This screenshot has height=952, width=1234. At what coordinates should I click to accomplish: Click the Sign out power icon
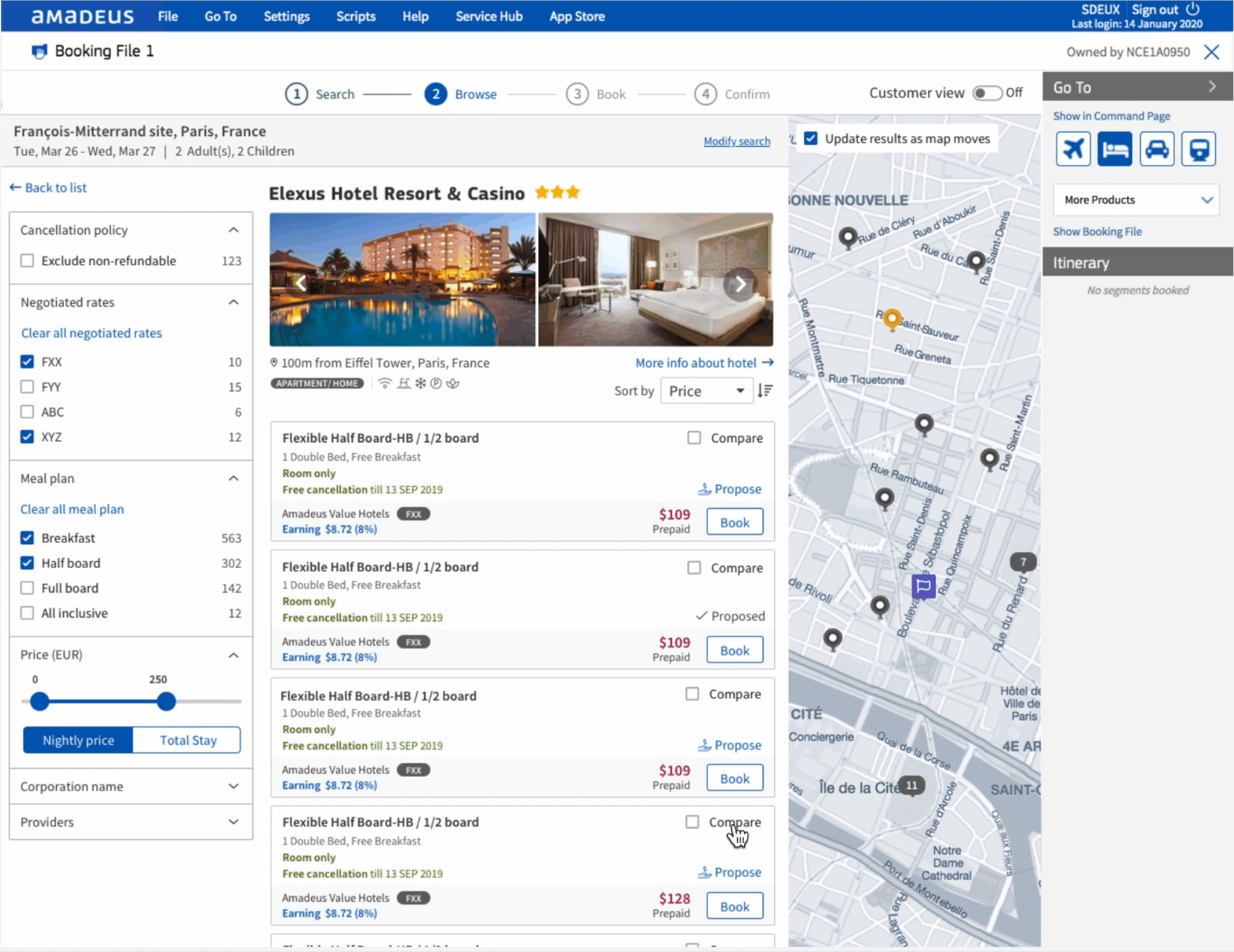[1193, 9]
